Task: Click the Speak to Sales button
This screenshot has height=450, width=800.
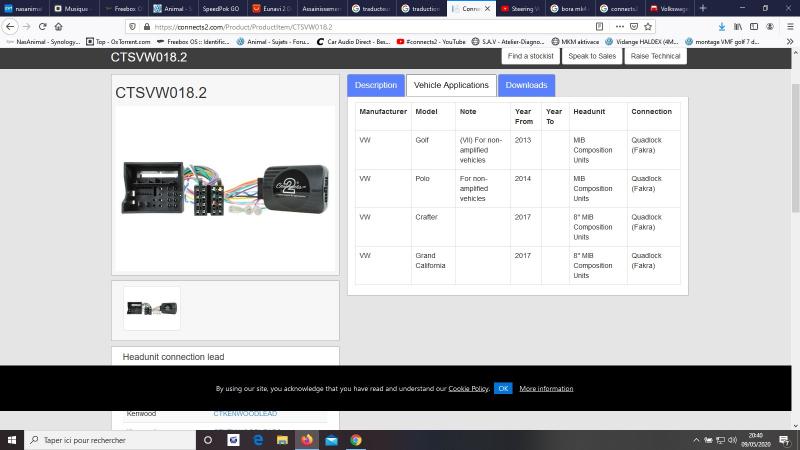Action: [592, 56]
